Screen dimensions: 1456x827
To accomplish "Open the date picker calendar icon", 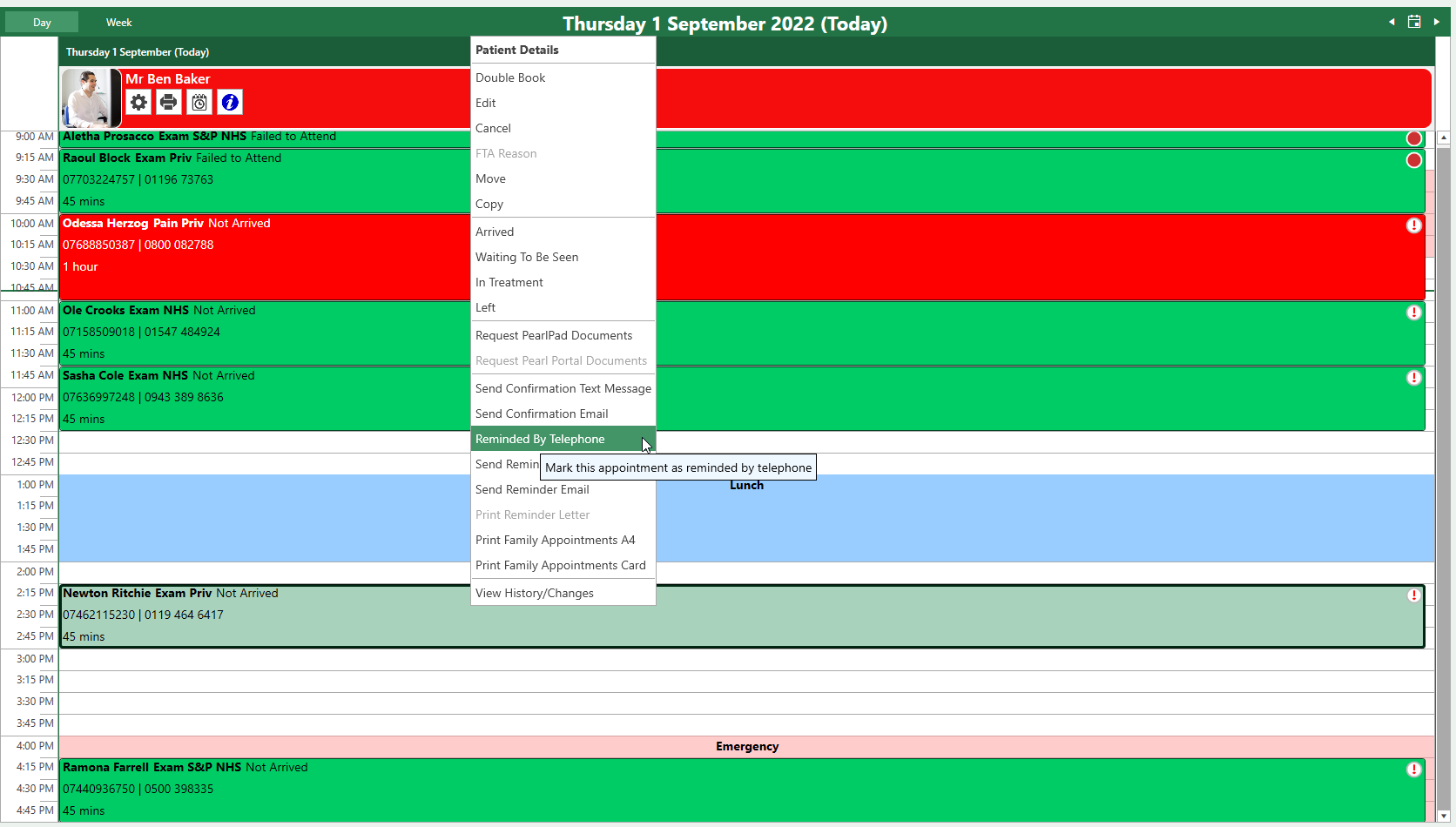I will tap(1414, 22).
